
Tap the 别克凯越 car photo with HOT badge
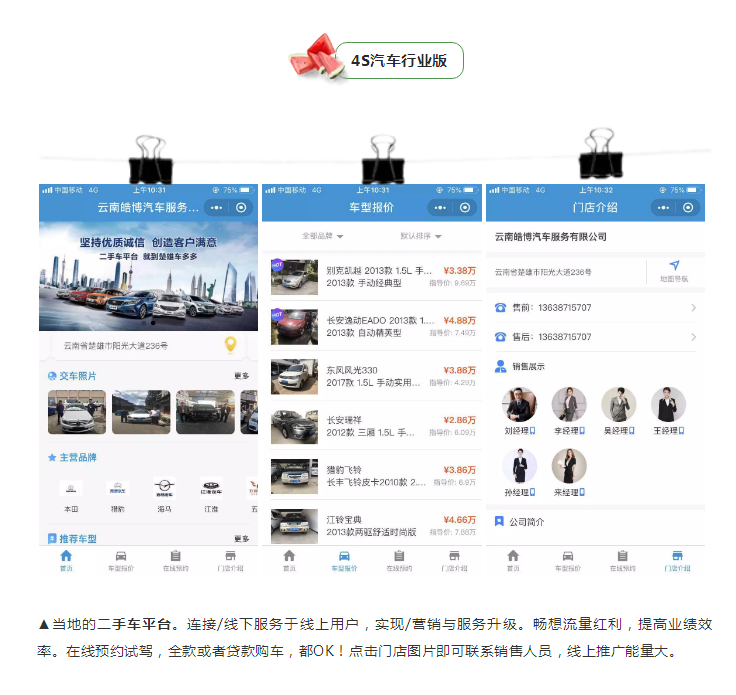(294, 277)
